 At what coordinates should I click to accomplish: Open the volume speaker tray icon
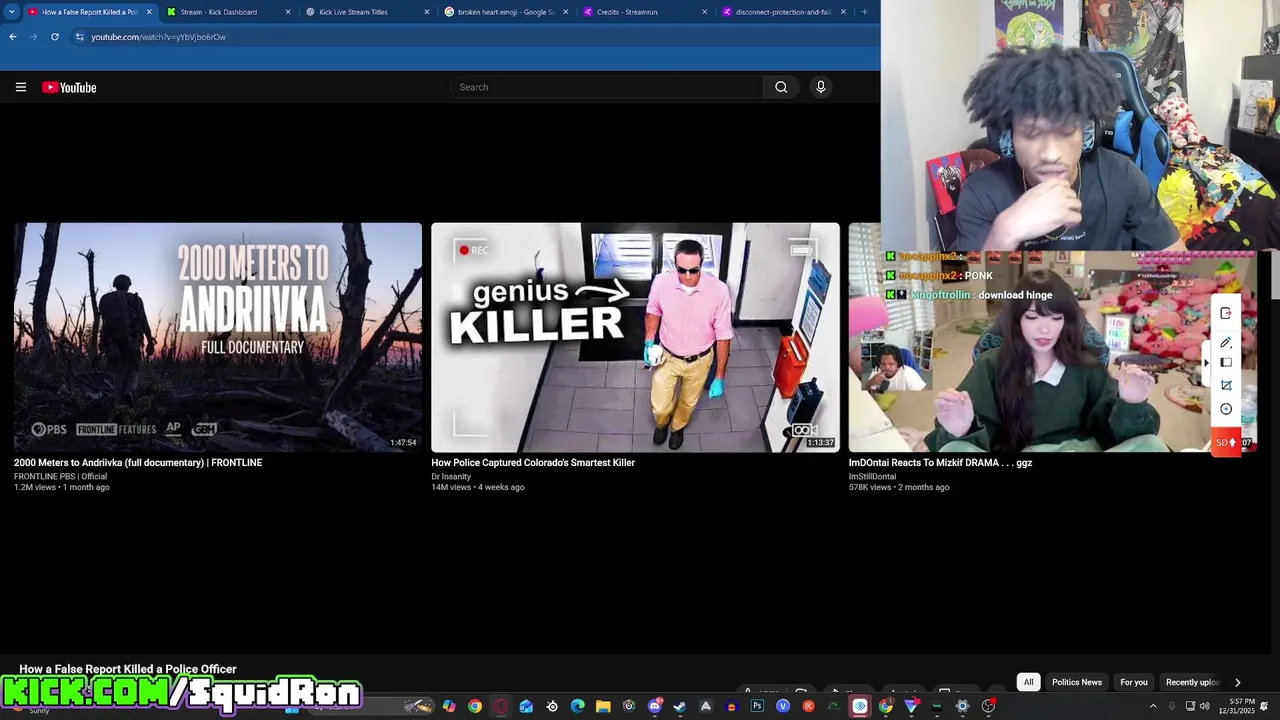click(x=1204, y=706)
